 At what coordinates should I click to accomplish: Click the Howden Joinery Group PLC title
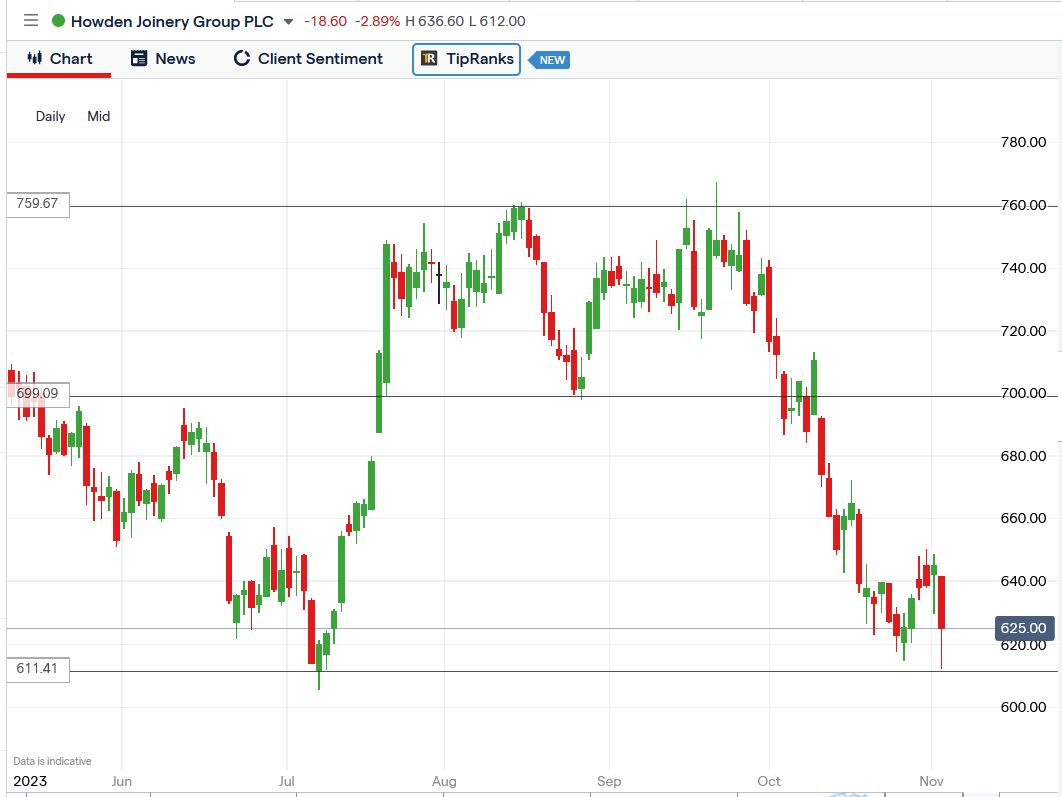click(x=172, y=22)
